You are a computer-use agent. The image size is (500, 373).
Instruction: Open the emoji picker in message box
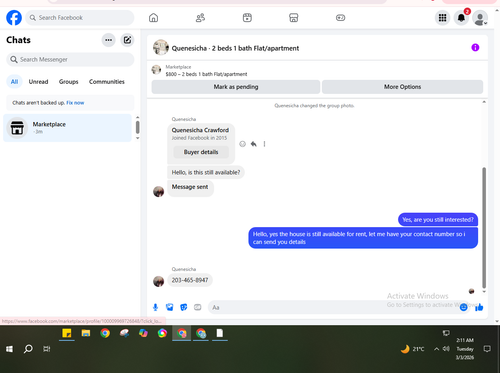click(x=463, y=307)
